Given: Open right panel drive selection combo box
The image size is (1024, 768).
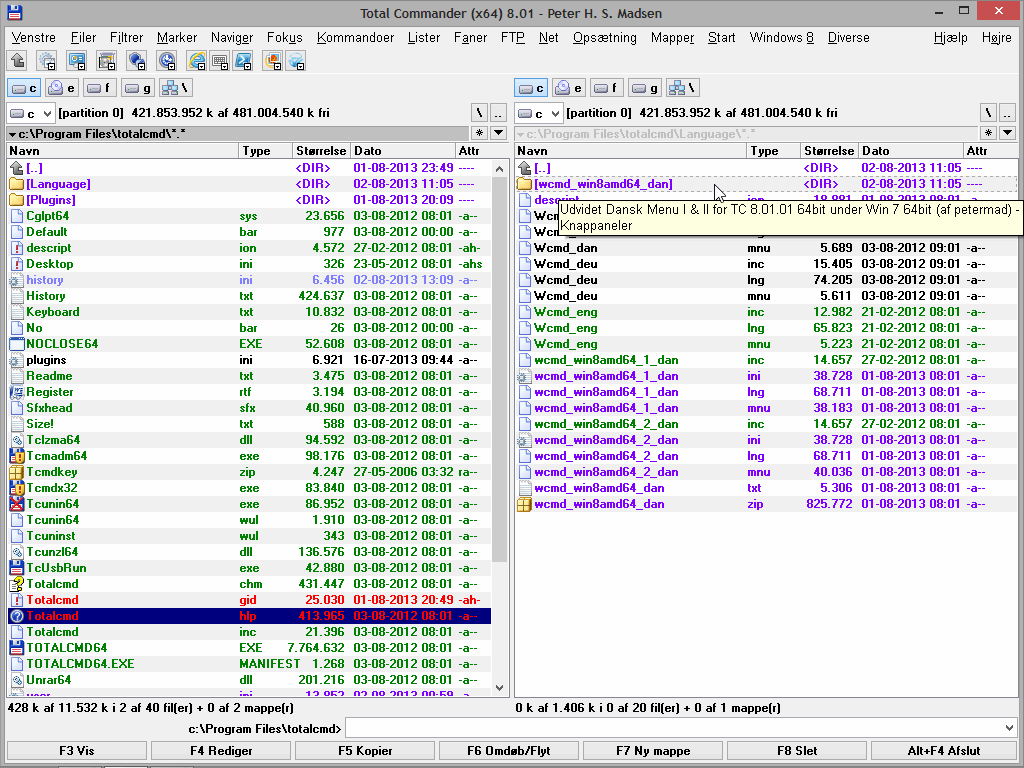Looking at the screenshot, I should click(539, 113).
